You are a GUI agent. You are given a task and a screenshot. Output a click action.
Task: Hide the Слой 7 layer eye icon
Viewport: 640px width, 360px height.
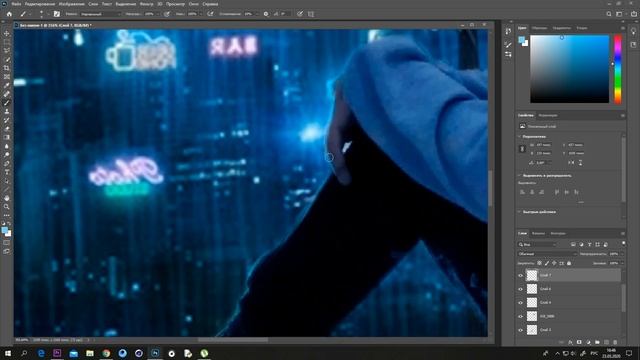click(x=520, y=276)
